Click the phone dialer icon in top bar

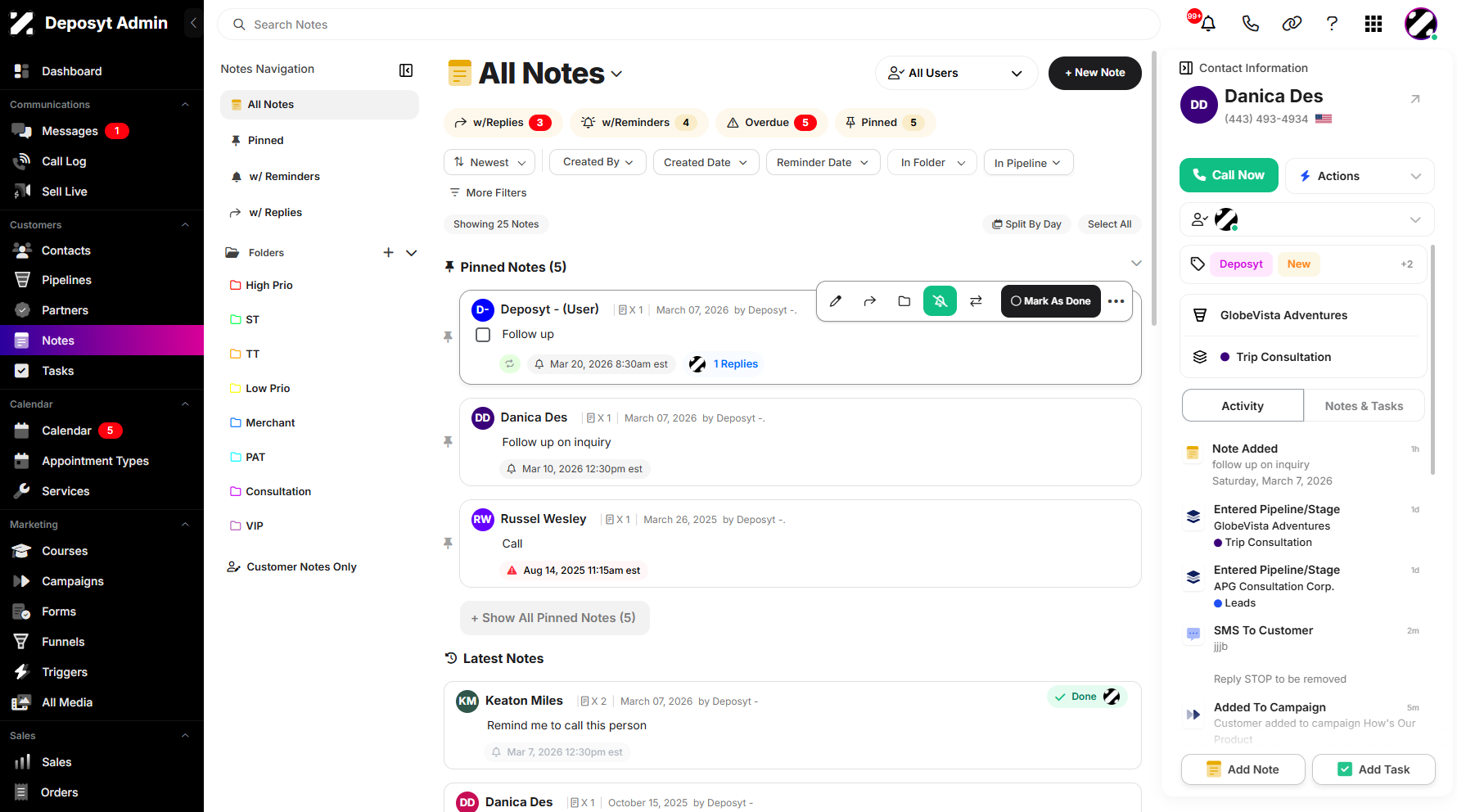(x=1250, y=24)
